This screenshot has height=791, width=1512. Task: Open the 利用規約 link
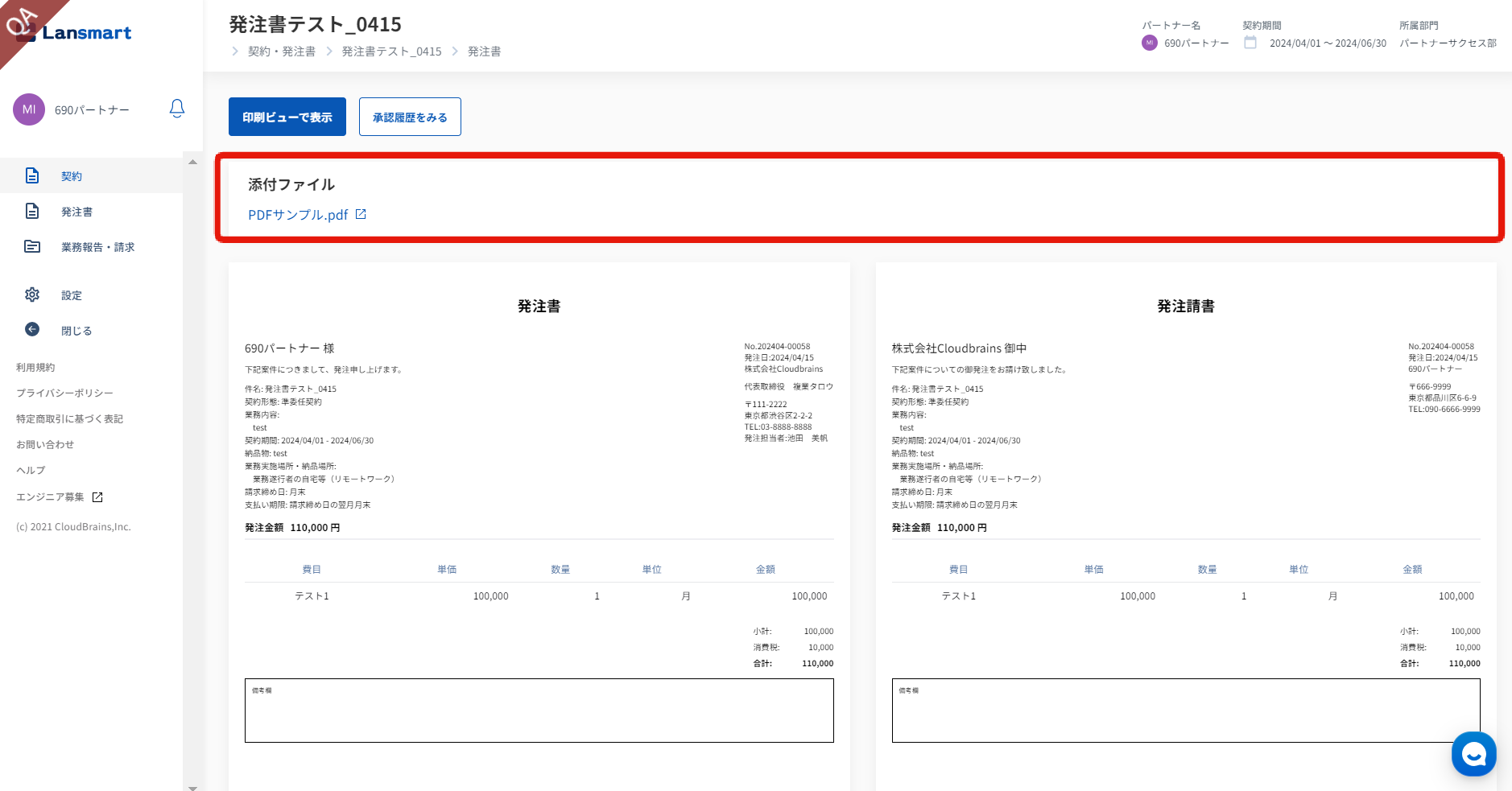point(35,368)
